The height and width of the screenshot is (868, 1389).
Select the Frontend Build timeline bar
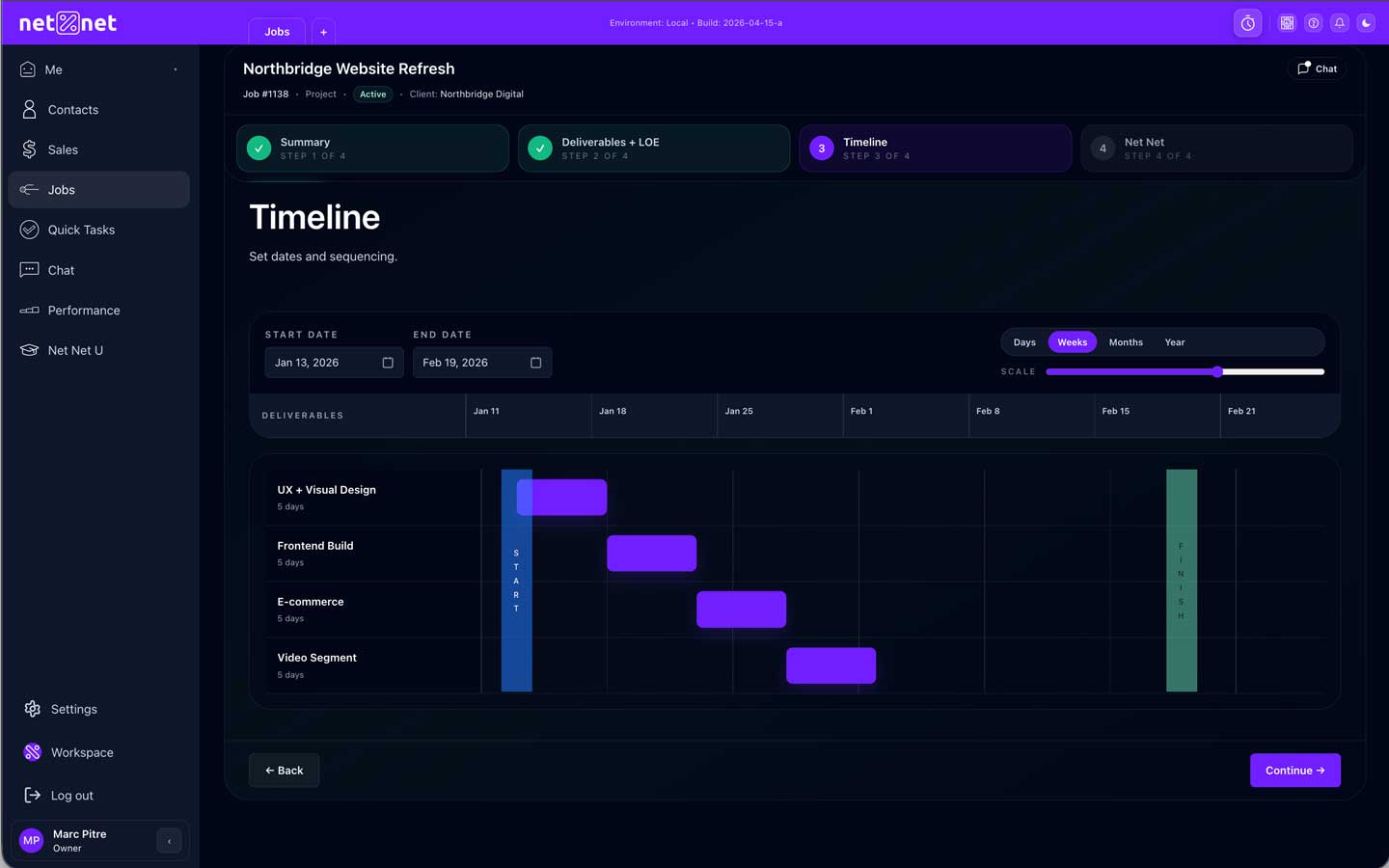(x=651, y=554)
